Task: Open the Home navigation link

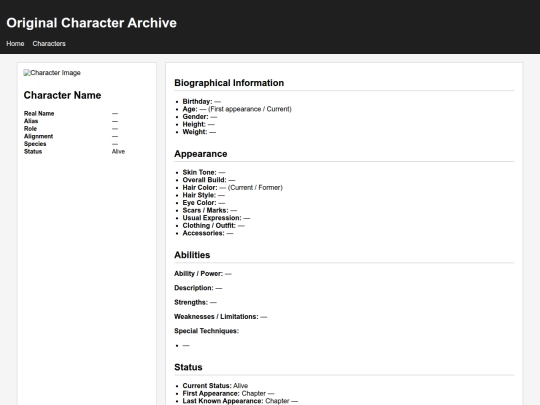Action: pyautogui.click(x=15, y=44)
